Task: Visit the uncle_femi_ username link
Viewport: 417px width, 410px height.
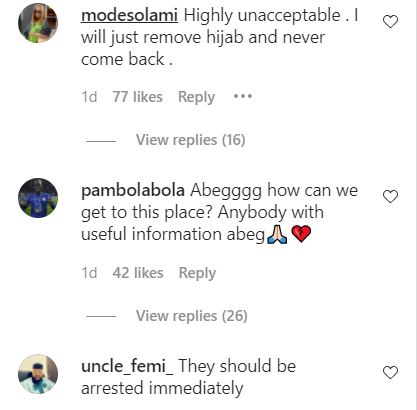Action: (x=127, y=366)
